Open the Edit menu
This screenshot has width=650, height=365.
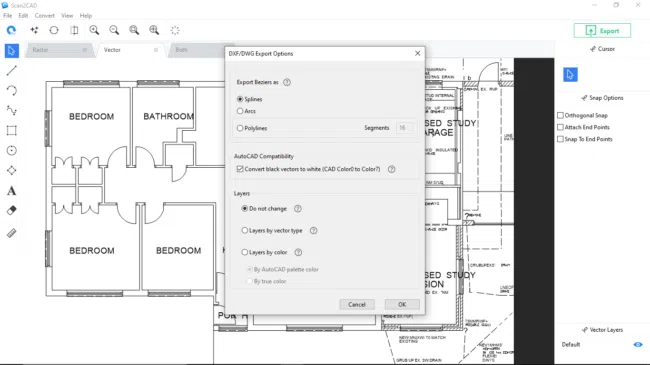click(x=23, y=15)
